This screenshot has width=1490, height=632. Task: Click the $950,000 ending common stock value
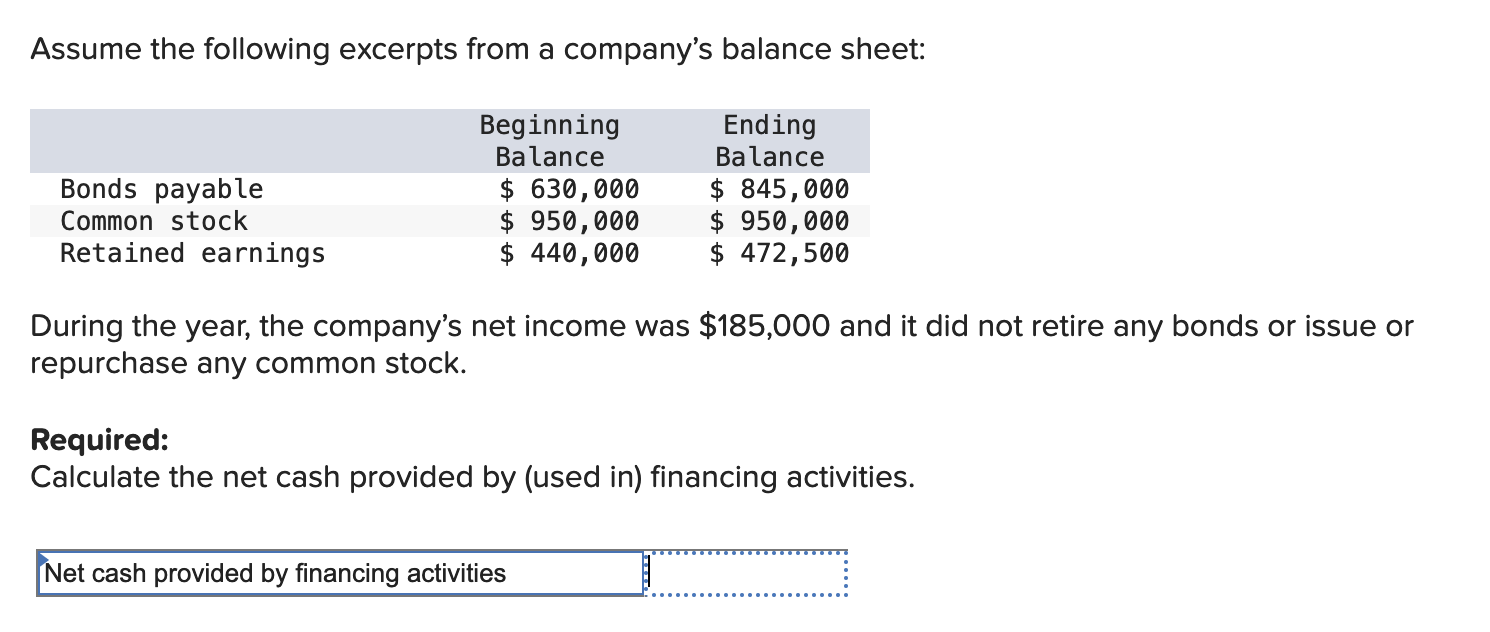click(x=780, y=221)
